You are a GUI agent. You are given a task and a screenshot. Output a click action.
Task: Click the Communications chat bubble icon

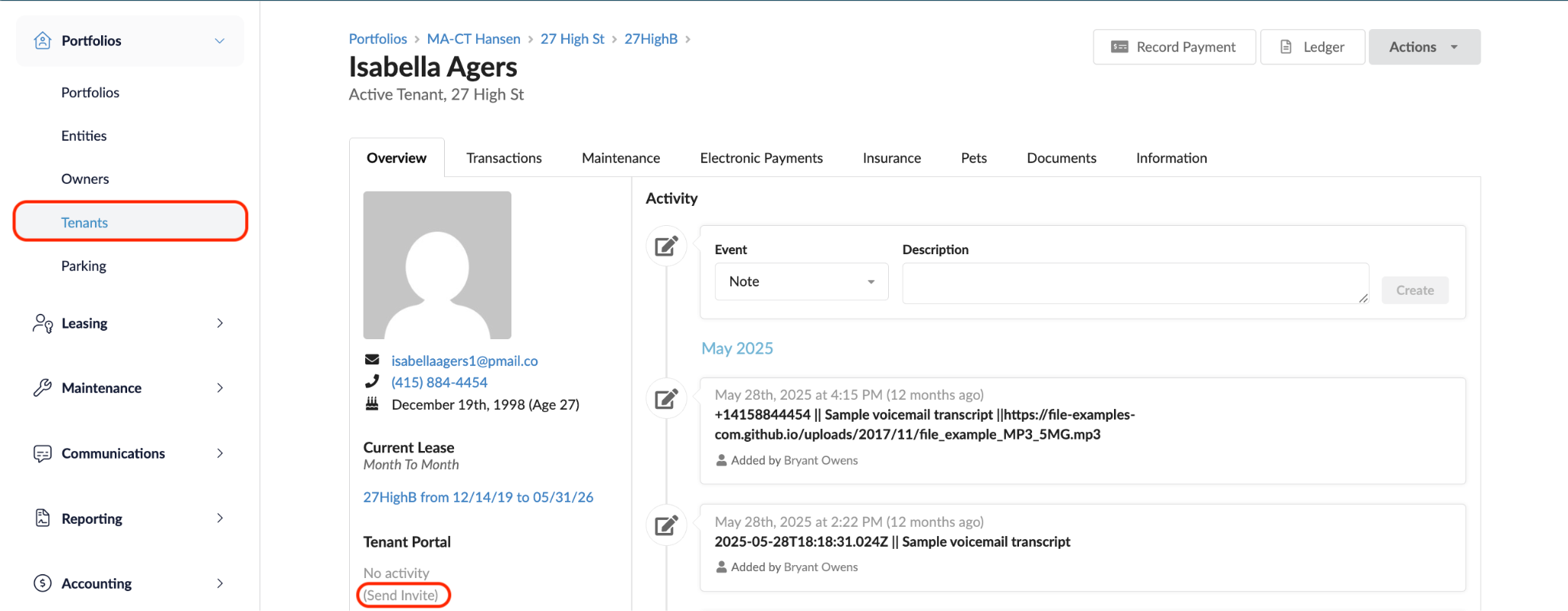click(43, 453)
